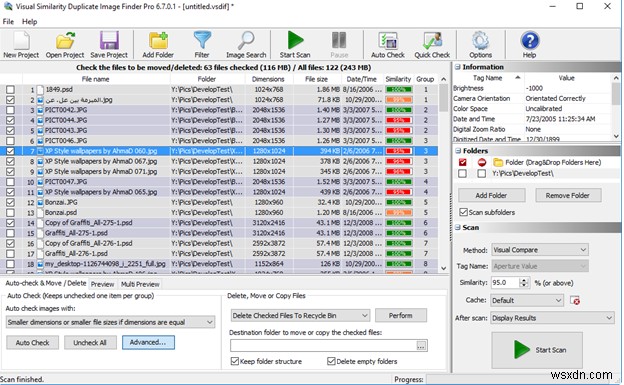Click the green similarity bar of 1849.psd
The image size is (624, 385).
pos(398,90)
